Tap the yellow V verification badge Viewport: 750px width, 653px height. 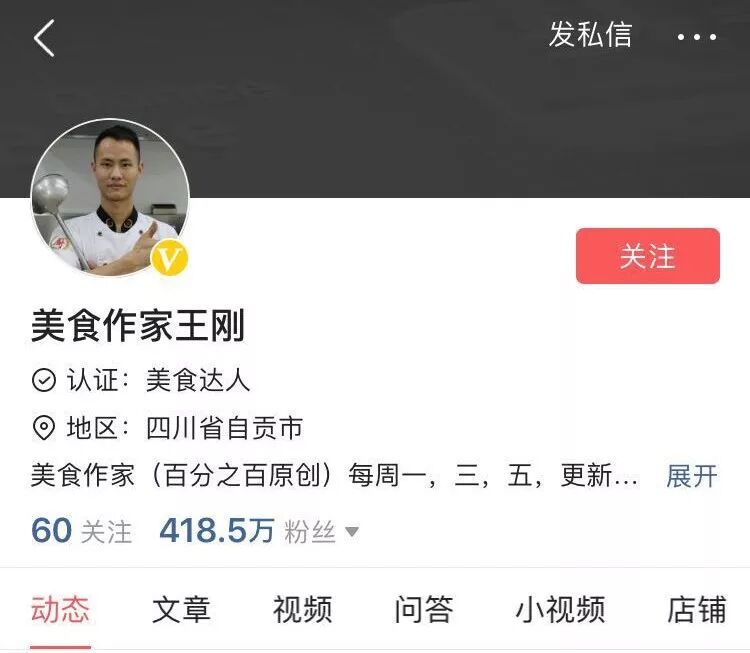[169, 258]
